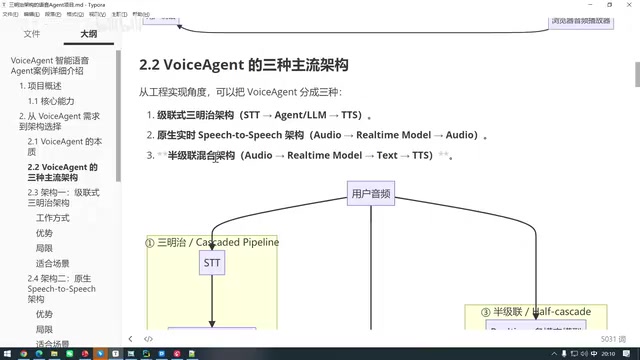
Task: Jump to outline item 2.1 VoiceAgent 的本质
Action: [64, 147]
